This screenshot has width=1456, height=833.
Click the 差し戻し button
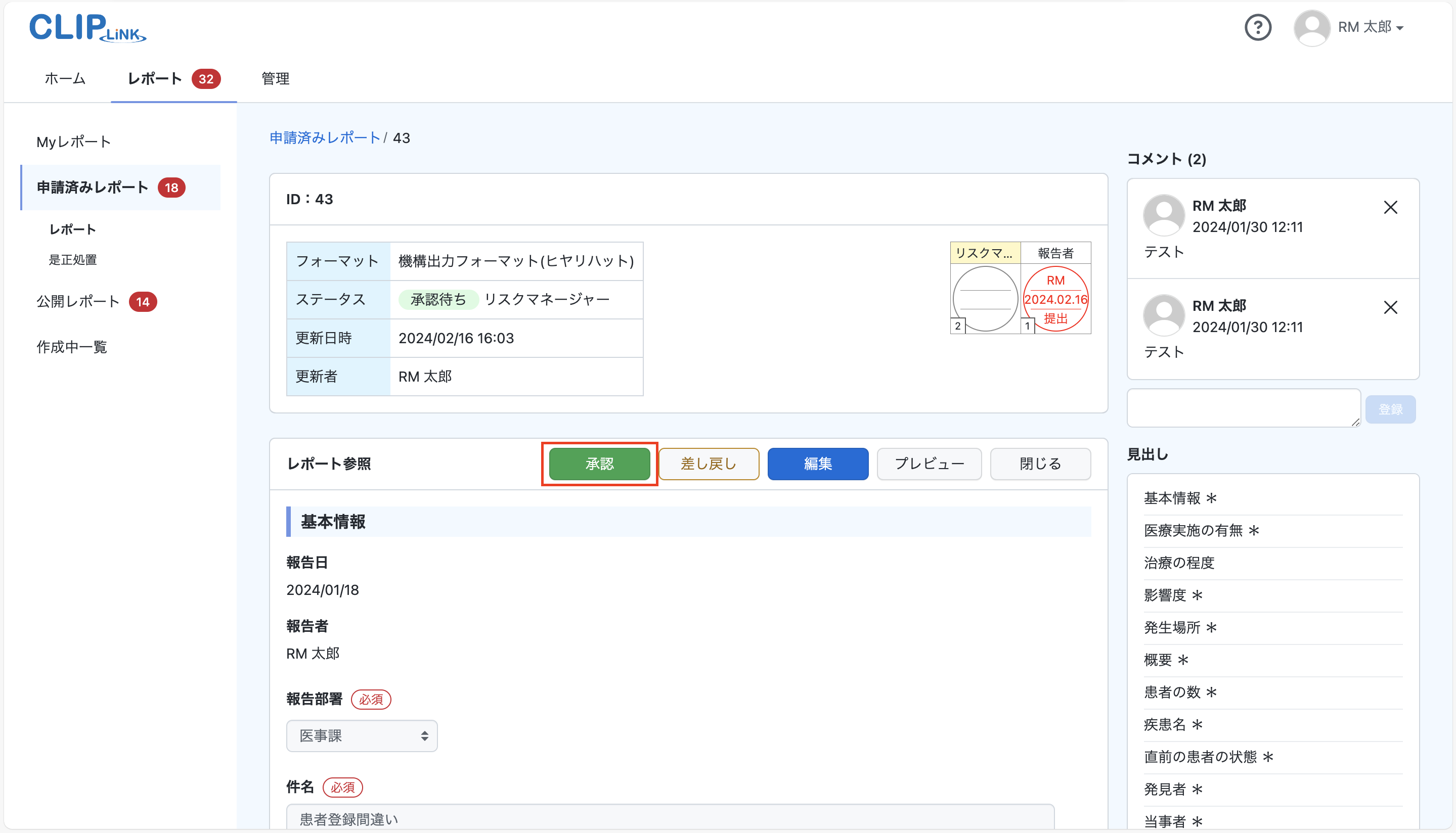(x=708, y=464)
